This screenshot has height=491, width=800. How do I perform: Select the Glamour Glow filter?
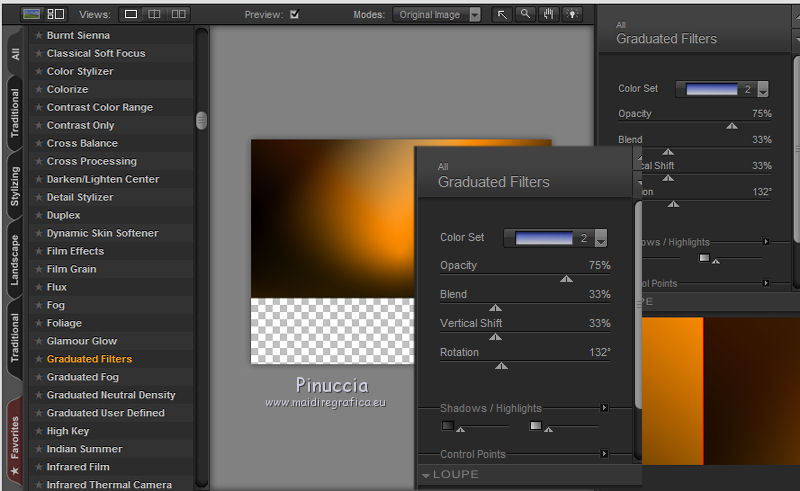[82, 341]
